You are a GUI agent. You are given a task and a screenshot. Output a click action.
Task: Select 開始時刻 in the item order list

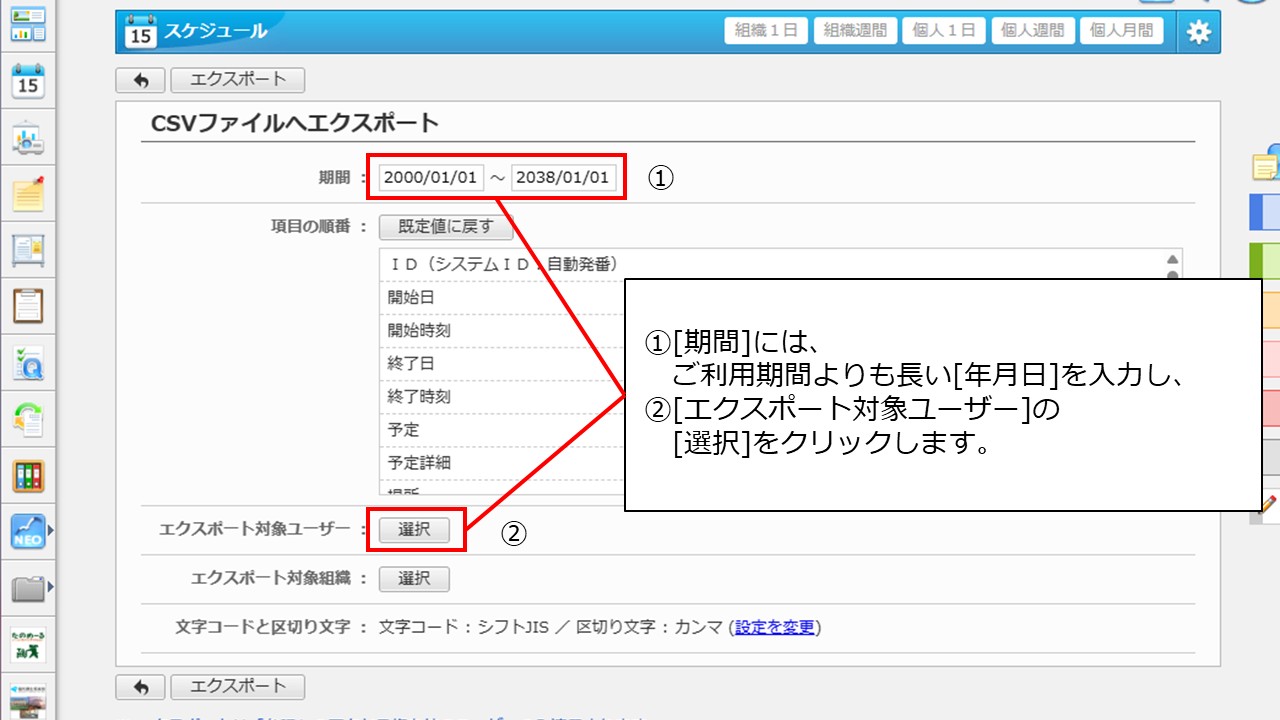[x=413, y=330]
